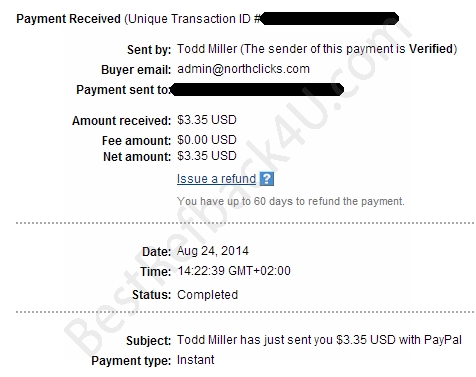Click the blue question mark help icon
The width and height of the screenshot is (476, 377).
click(x=267, y=179)
